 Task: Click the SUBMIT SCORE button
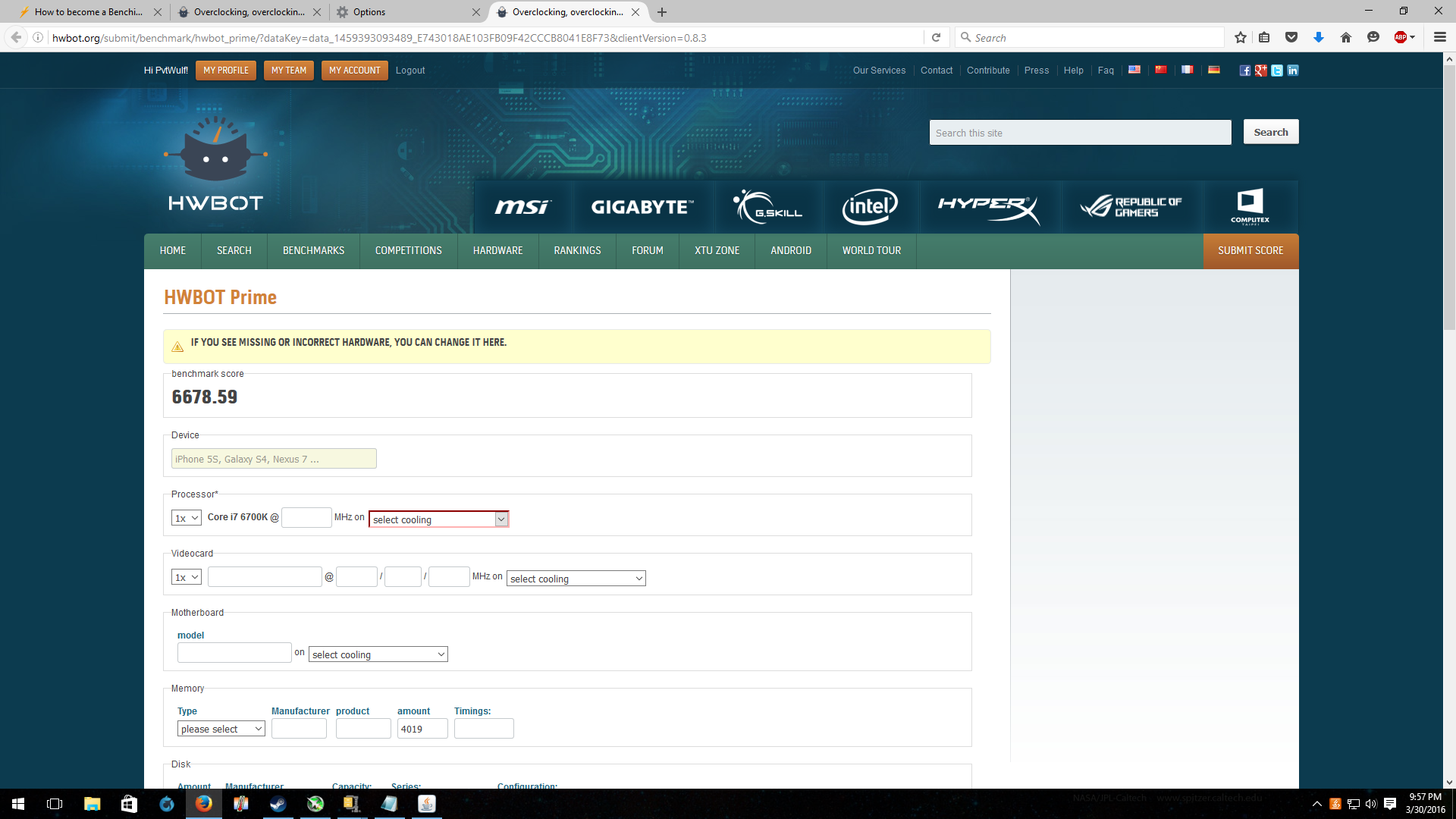click(x=1251, y=251)
